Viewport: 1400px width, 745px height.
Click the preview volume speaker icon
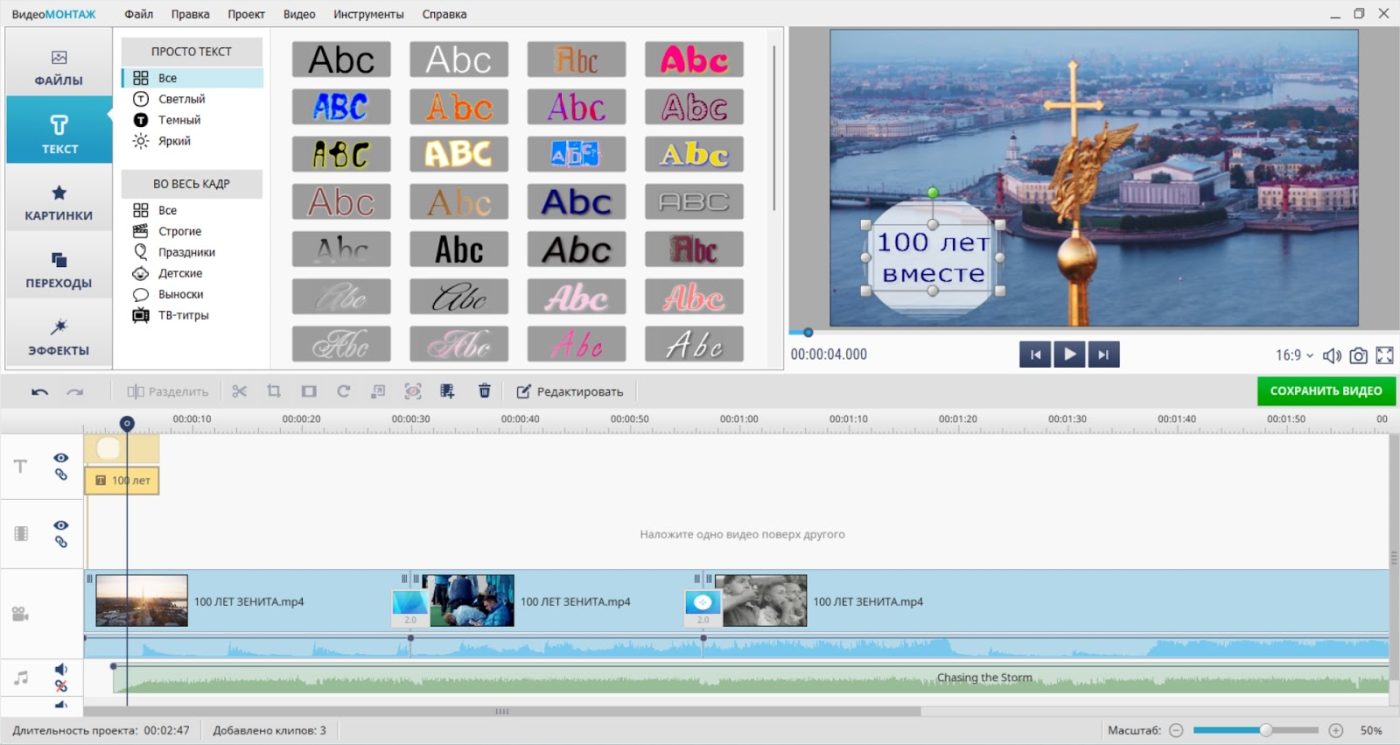(1331, 355)
